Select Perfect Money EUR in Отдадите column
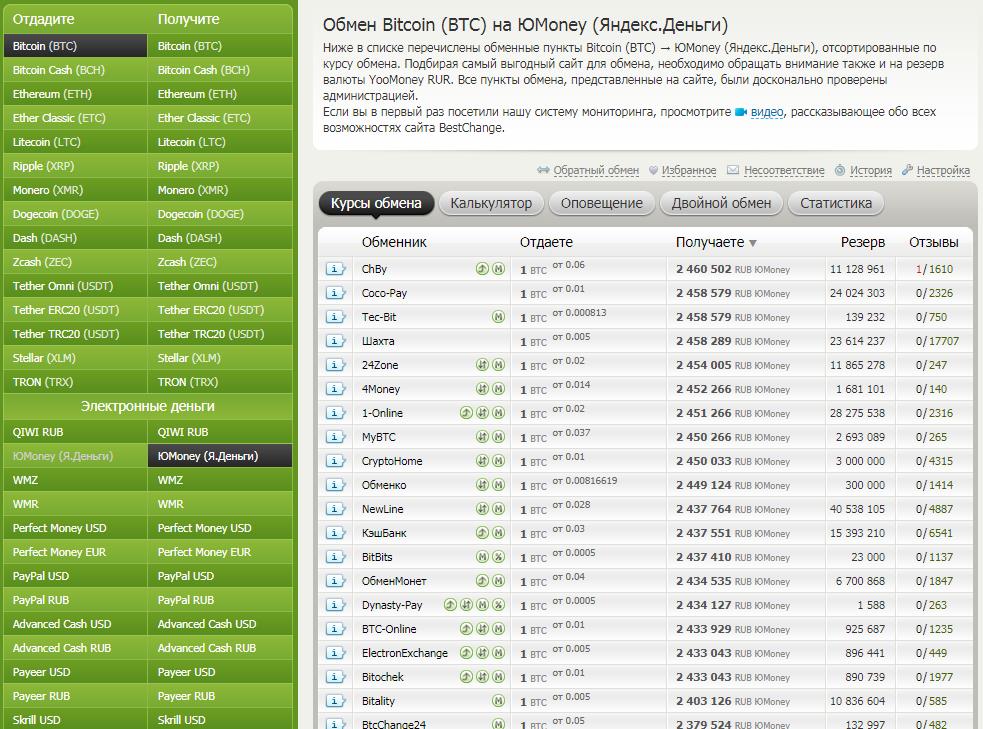This screenshot has width=983, height=729. point(75,552)
